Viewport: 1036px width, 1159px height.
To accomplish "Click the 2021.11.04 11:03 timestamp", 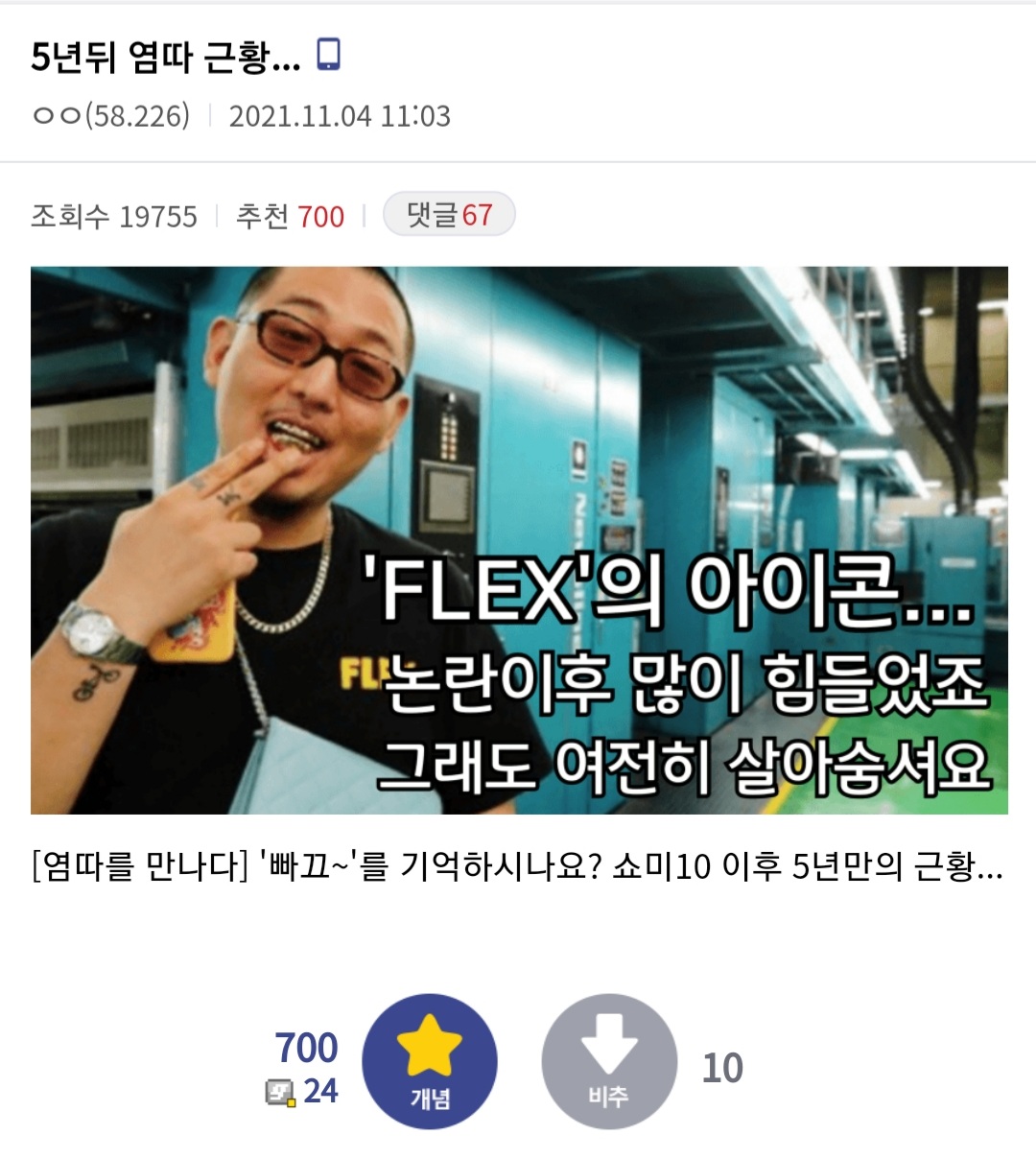I will [x=340, y=116].
